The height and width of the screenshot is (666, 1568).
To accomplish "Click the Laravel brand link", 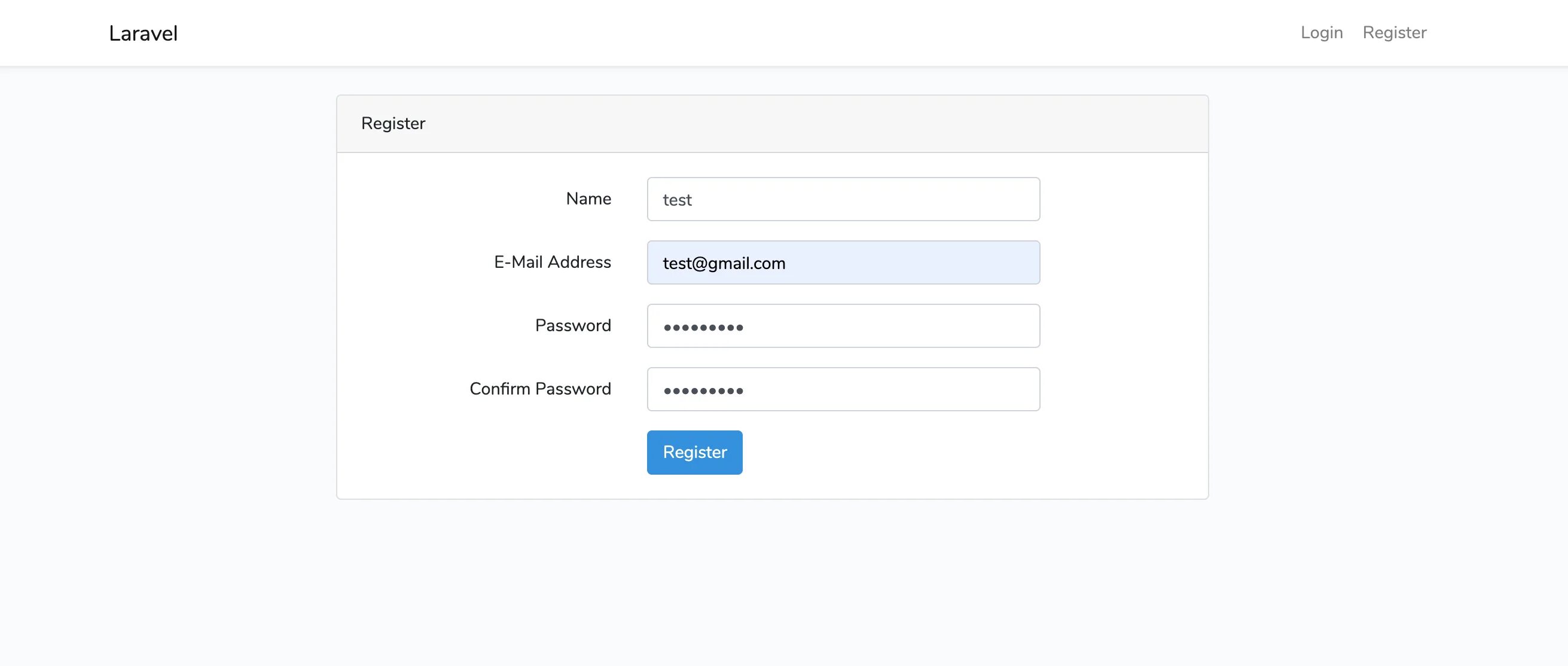I will [x=143, y=33].
